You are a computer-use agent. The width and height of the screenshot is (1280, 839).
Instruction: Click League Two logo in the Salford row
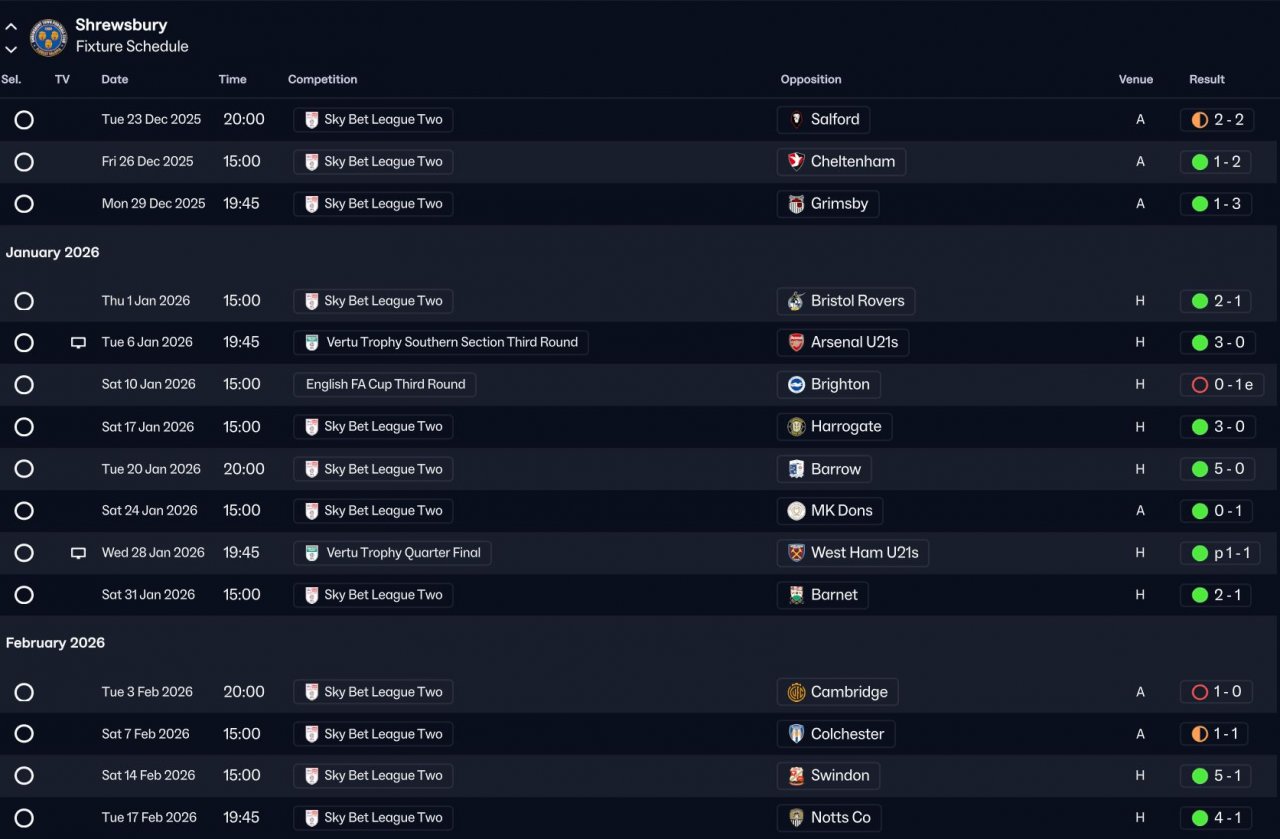(x=311, y=120)
